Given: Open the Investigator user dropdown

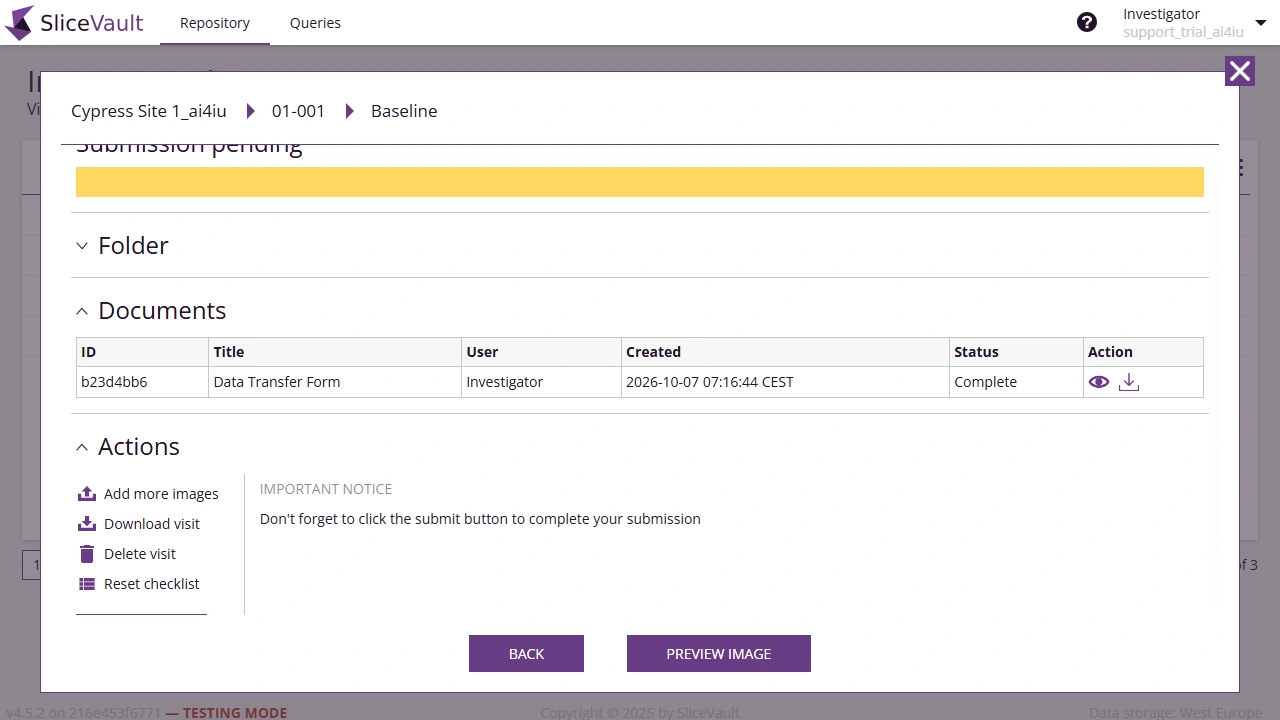Looking at the screenshot, I should [1260, 23].
